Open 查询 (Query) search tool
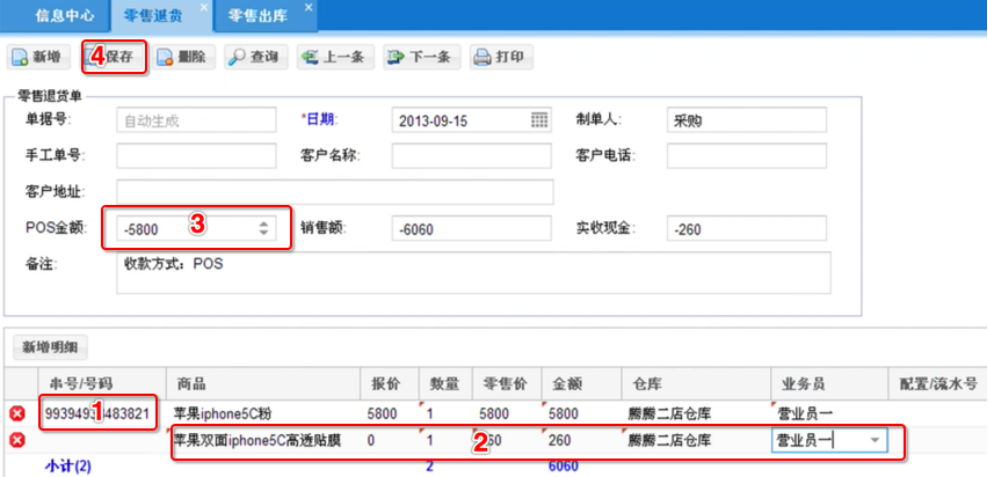988x477 pixels. click(x=254, y=57)
